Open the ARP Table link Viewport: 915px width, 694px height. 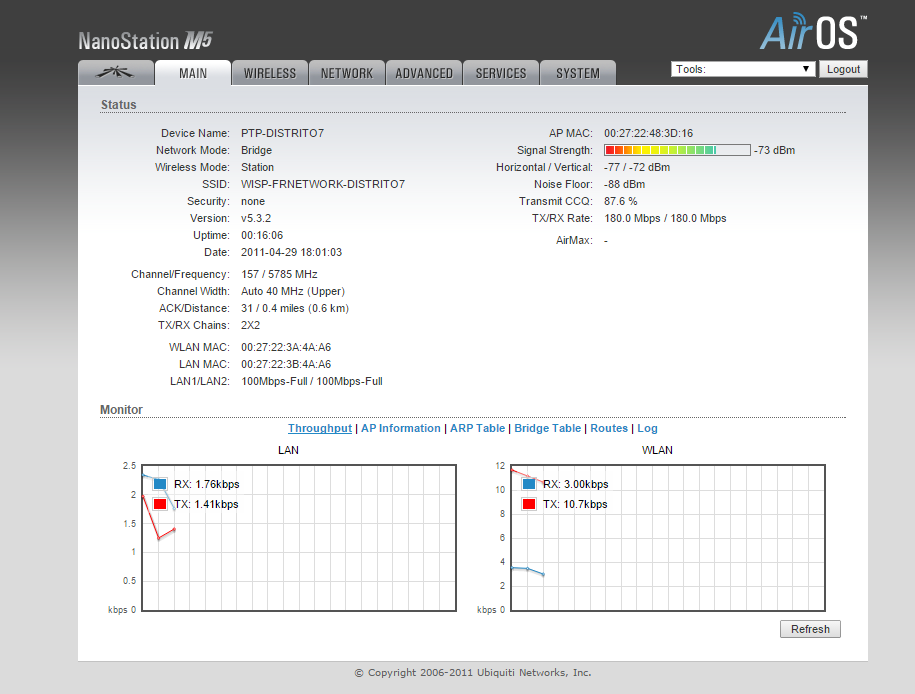(477, 428)
